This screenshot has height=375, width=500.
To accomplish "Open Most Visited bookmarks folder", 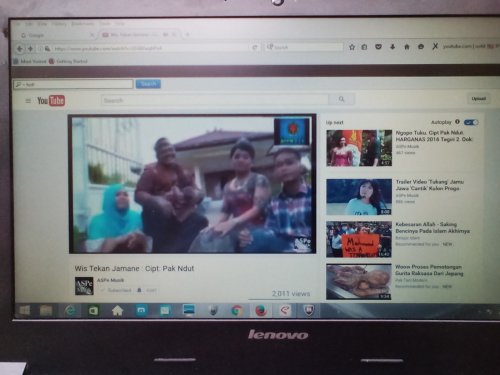I will point(30,61).
